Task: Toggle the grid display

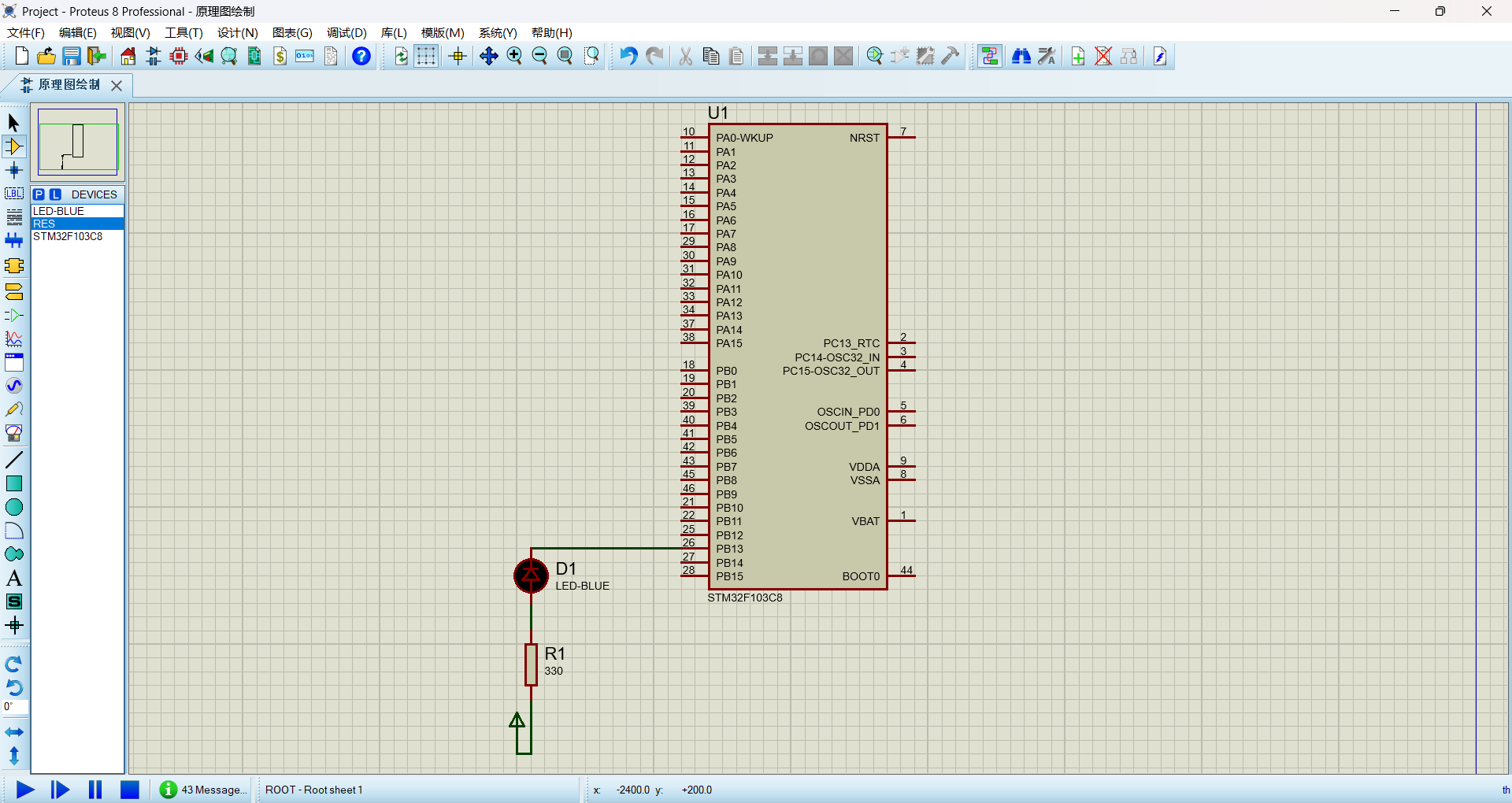Action: point(426,56)
